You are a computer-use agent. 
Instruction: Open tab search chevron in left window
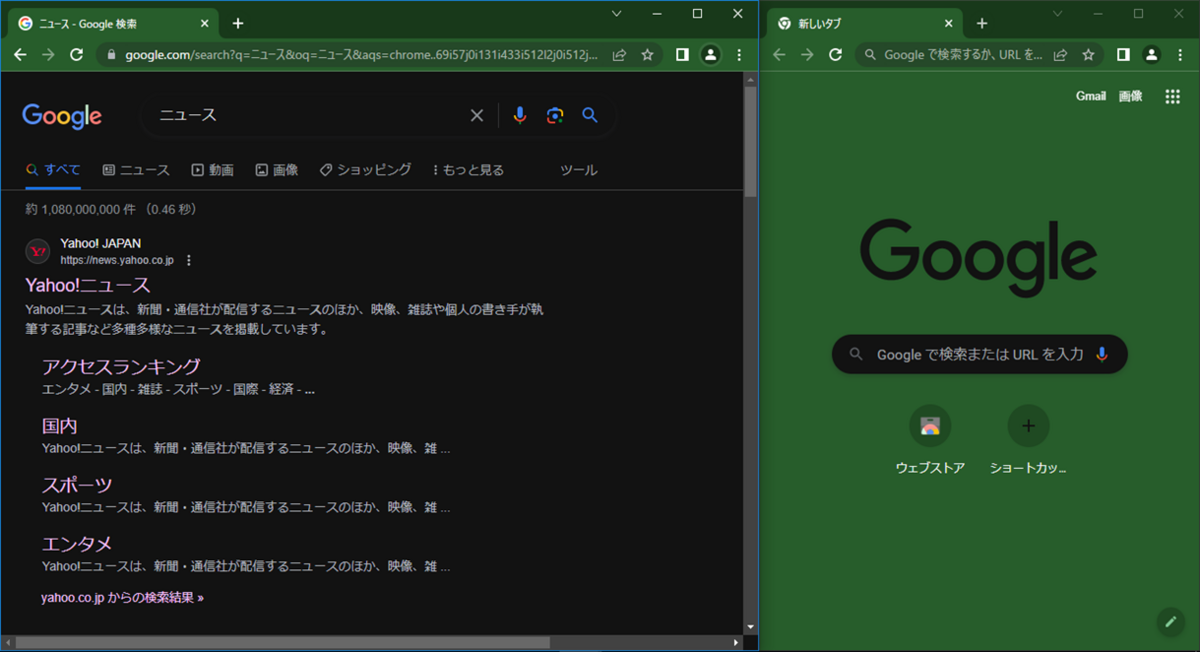pos(616,13)
